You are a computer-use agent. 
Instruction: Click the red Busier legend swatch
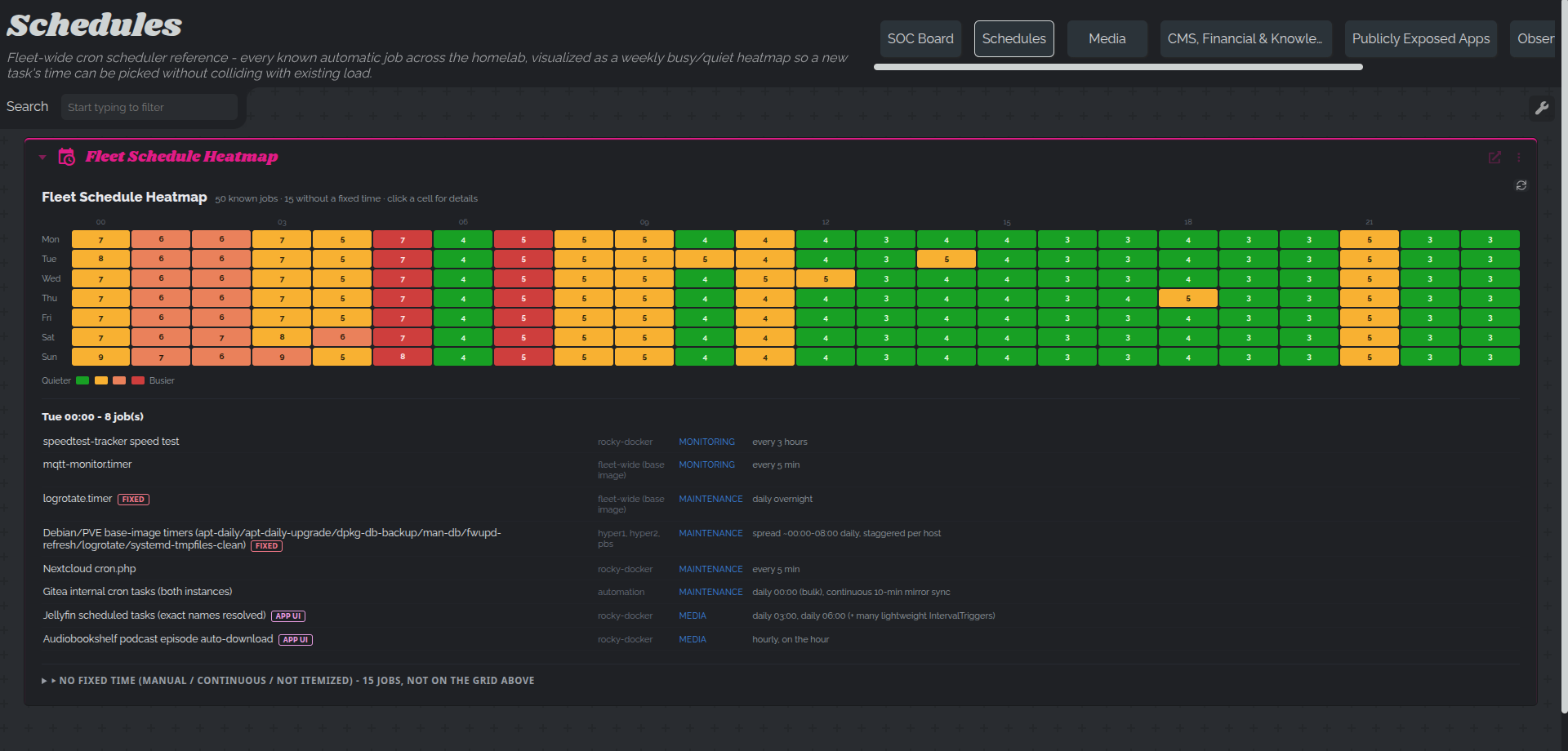click(138, 380)
